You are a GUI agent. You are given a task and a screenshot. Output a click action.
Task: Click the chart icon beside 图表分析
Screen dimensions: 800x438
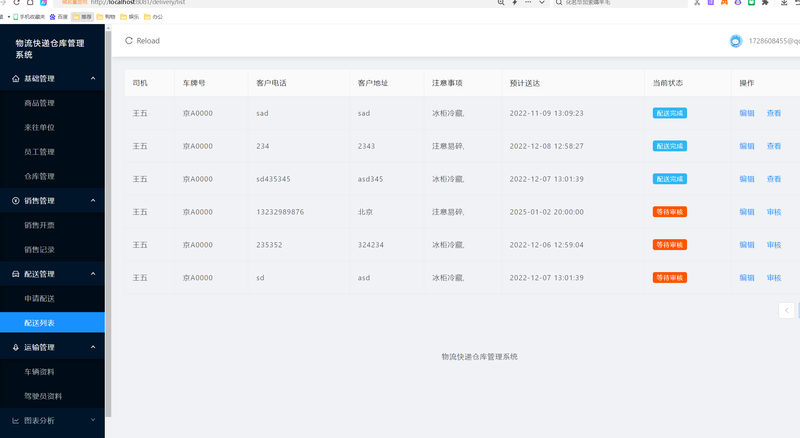point(16,421)
